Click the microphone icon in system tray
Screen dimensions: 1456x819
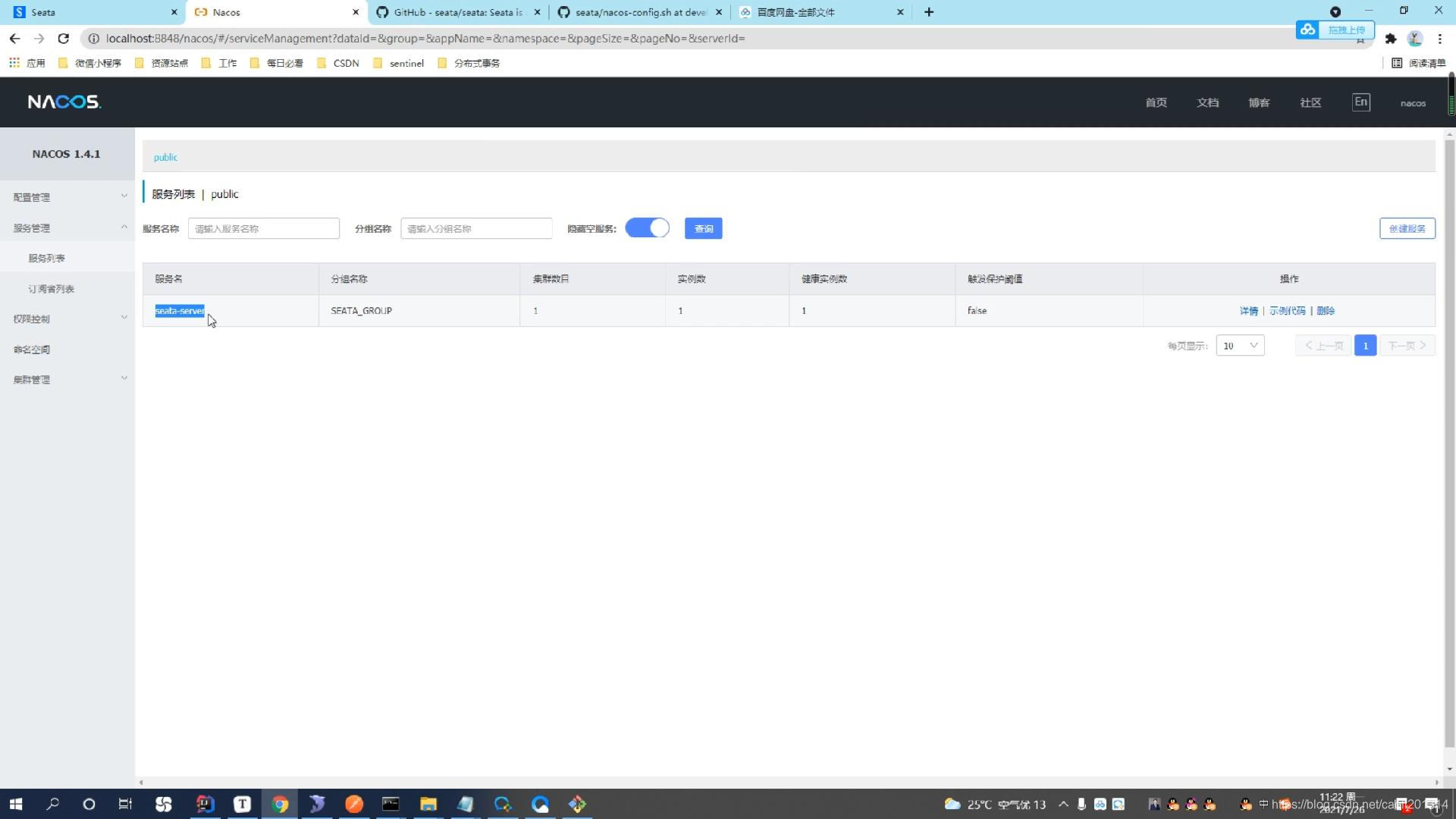tap(1081, 804)
